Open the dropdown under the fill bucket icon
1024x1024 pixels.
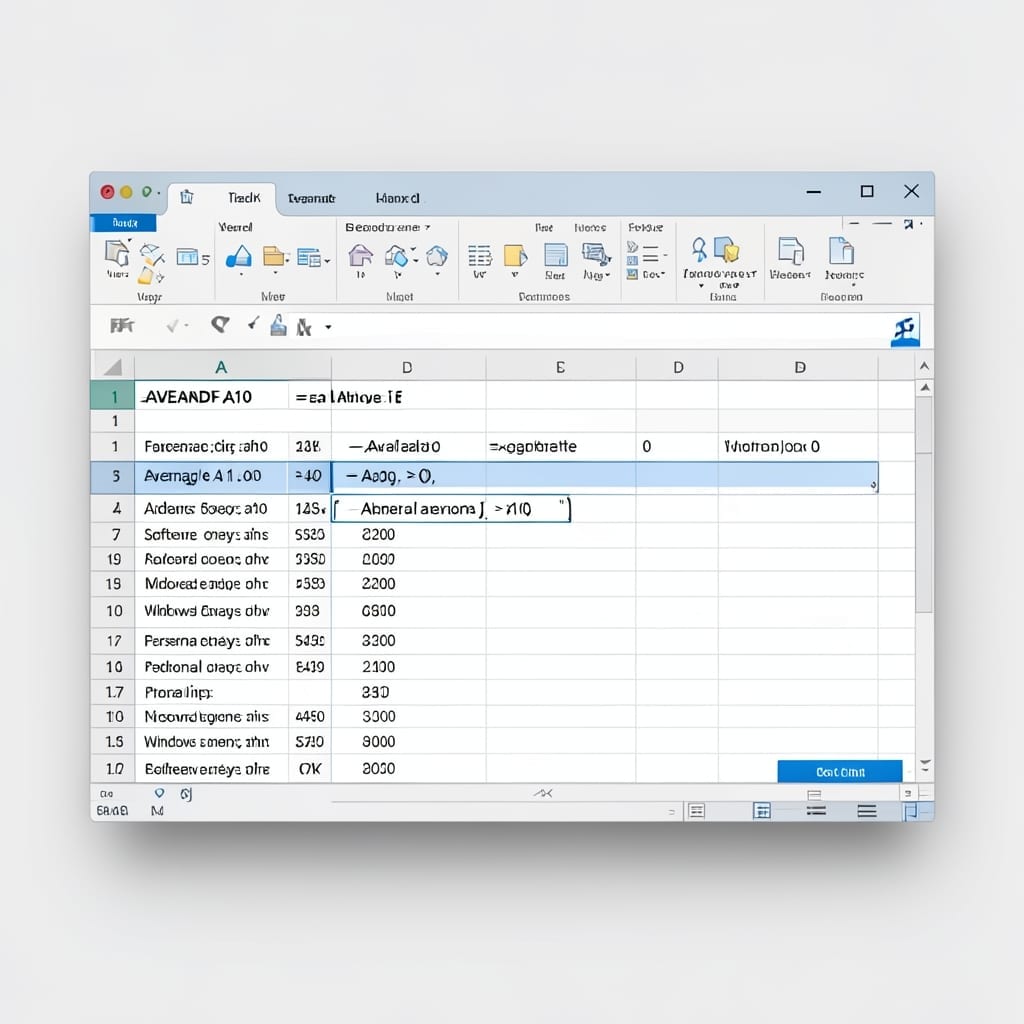(x=241, y=275)
